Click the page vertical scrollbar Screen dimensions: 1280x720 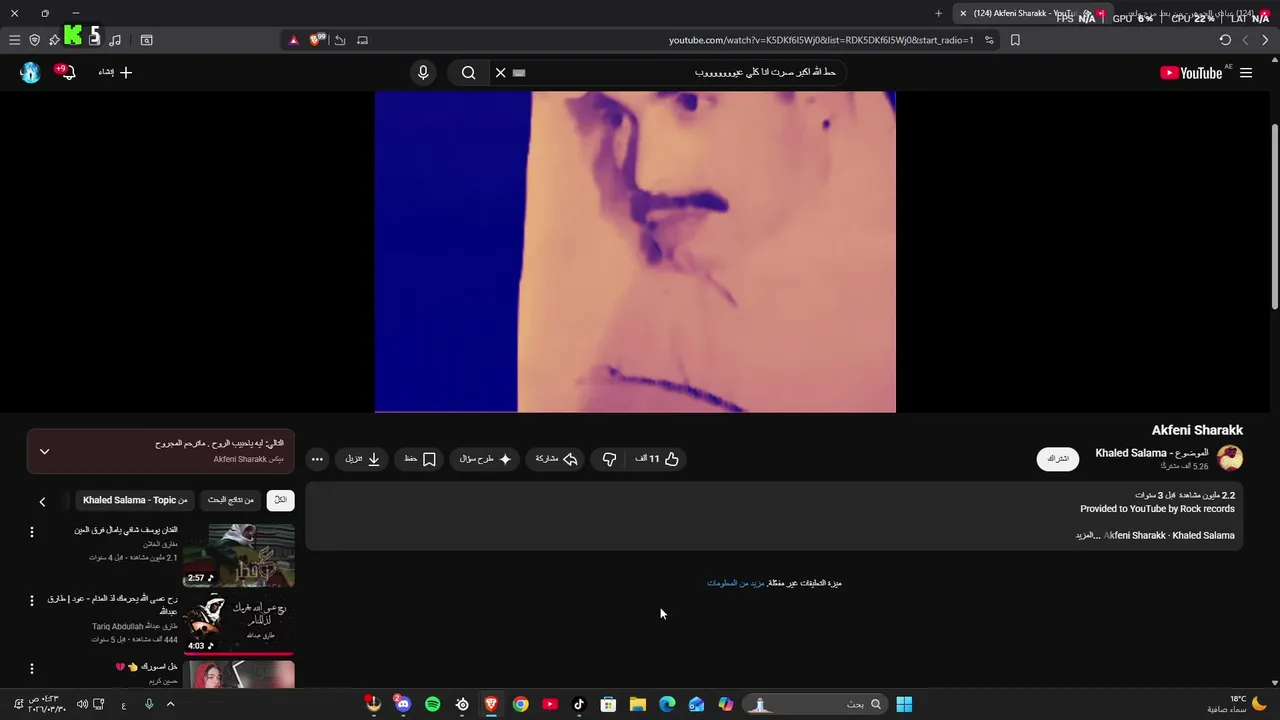pyautogui.click(x=1274, y=216)
